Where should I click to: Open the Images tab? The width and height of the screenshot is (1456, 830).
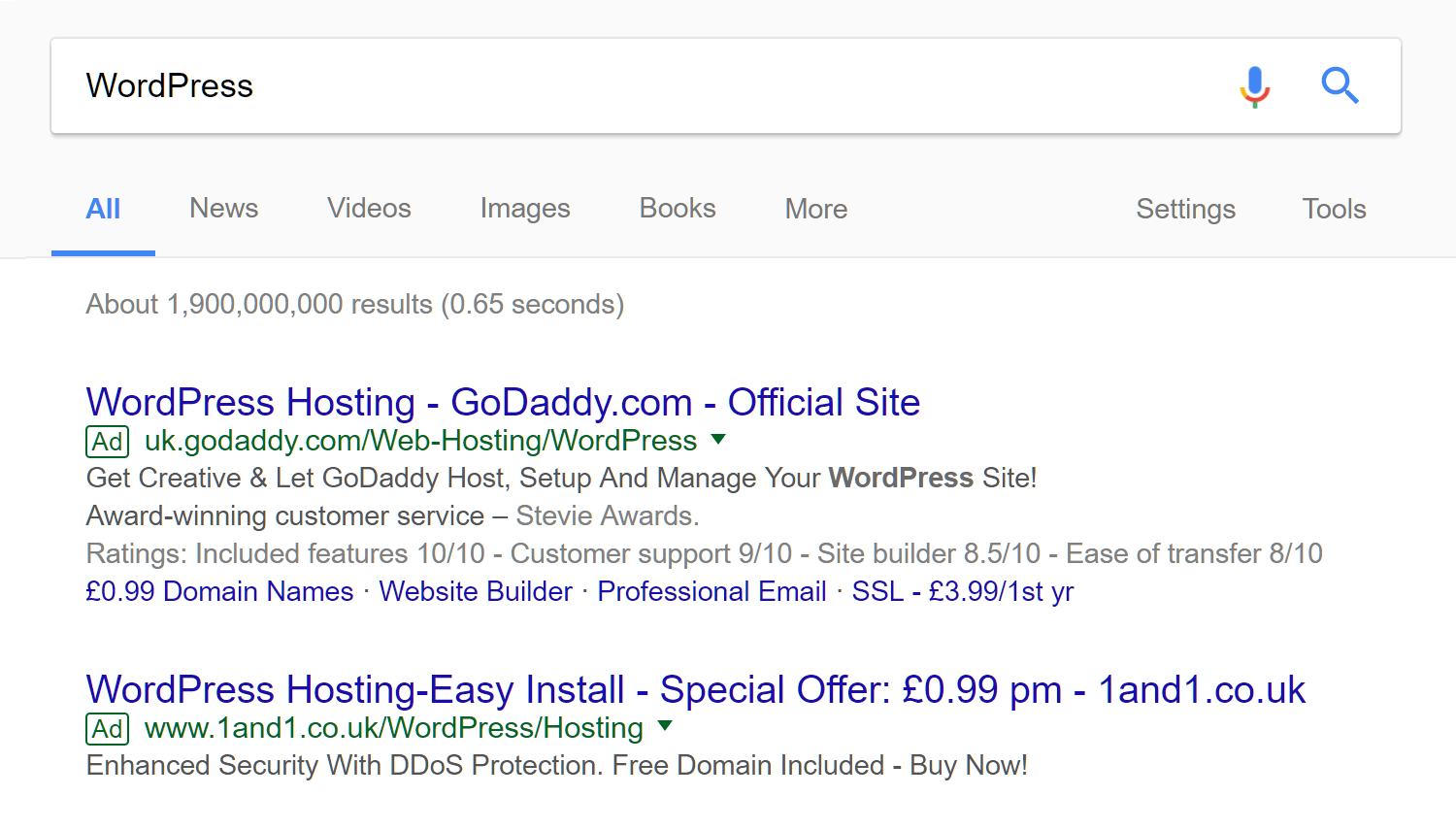[x=525, y=209]
